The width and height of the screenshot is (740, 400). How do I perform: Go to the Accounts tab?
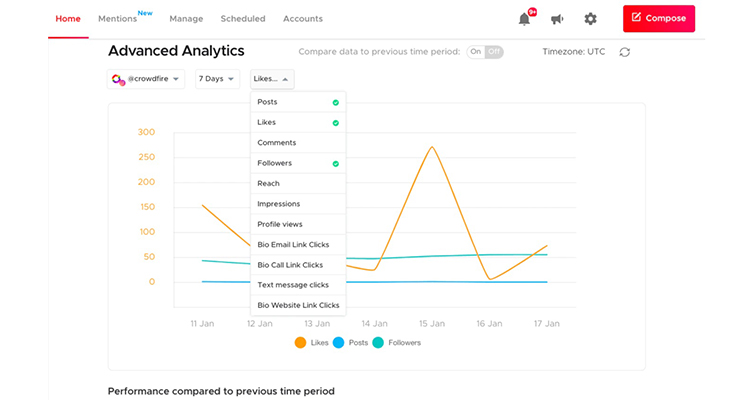(303, 19)
